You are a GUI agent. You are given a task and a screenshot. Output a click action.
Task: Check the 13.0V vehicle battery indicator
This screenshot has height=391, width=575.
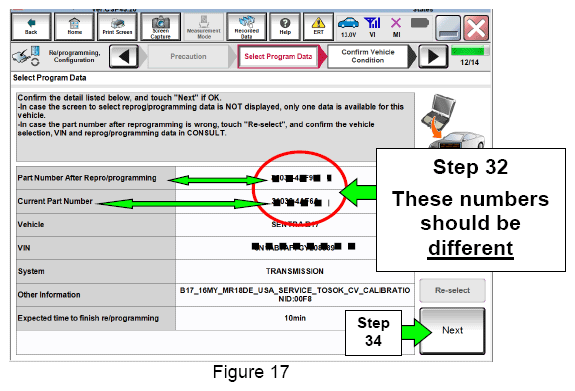click(348, 28)
